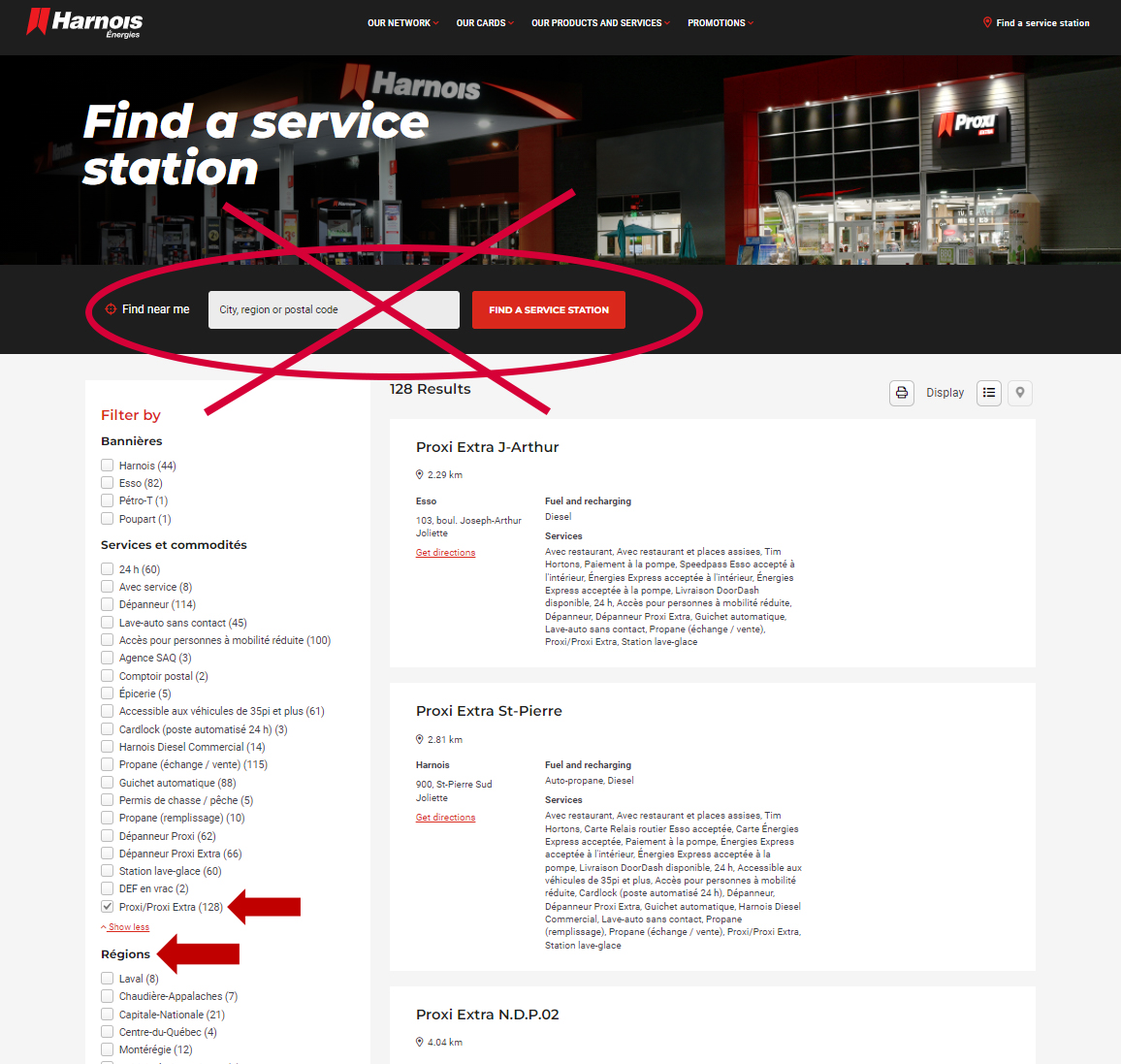Get directions to Proxi Extra J-Arthur
This screenshot has width=1121, height=1064.
(445, 553)
